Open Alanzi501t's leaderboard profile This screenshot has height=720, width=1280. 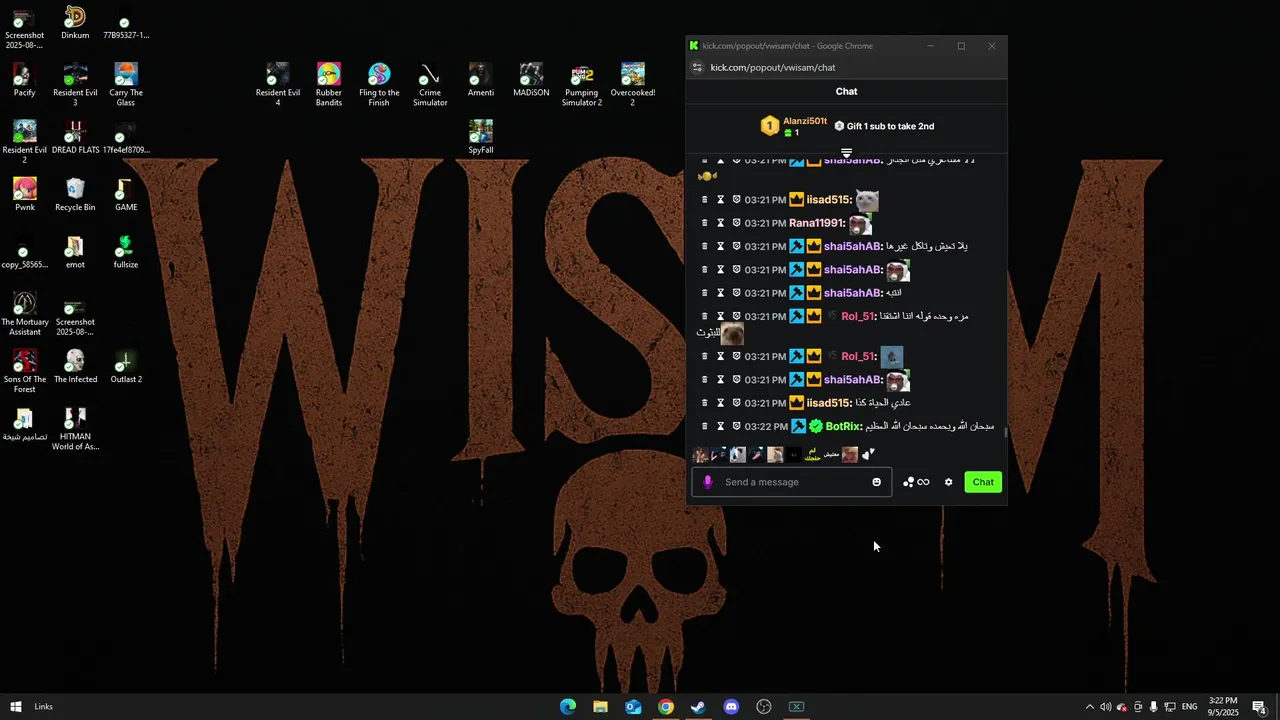point(805,121)
